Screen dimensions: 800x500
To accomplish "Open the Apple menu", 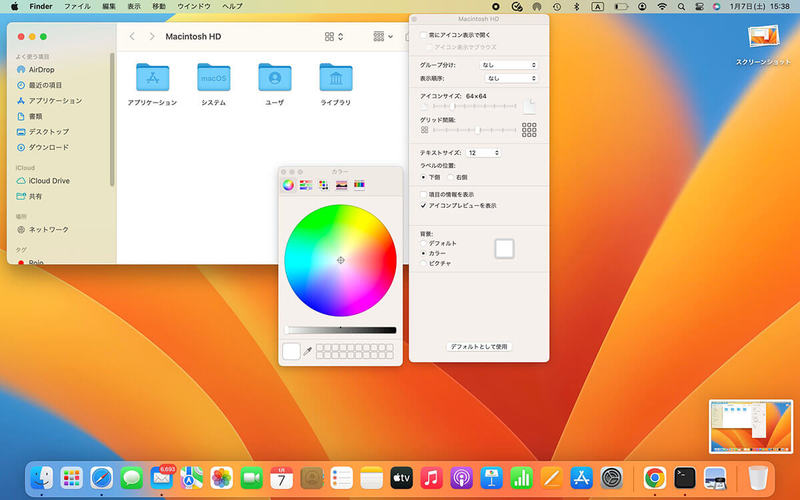I will [x=15, y=7].
